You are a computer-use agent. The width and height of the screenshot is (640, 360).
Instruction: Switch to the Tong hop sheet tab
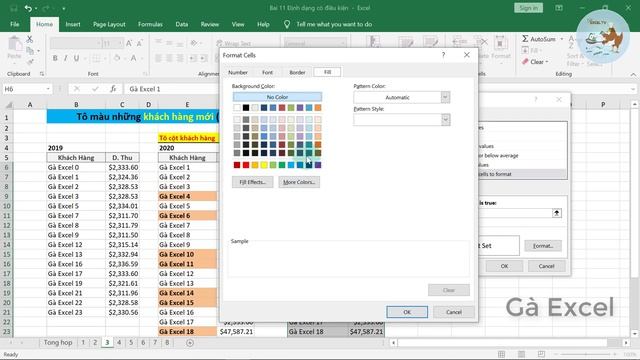(x=58, y=343)
